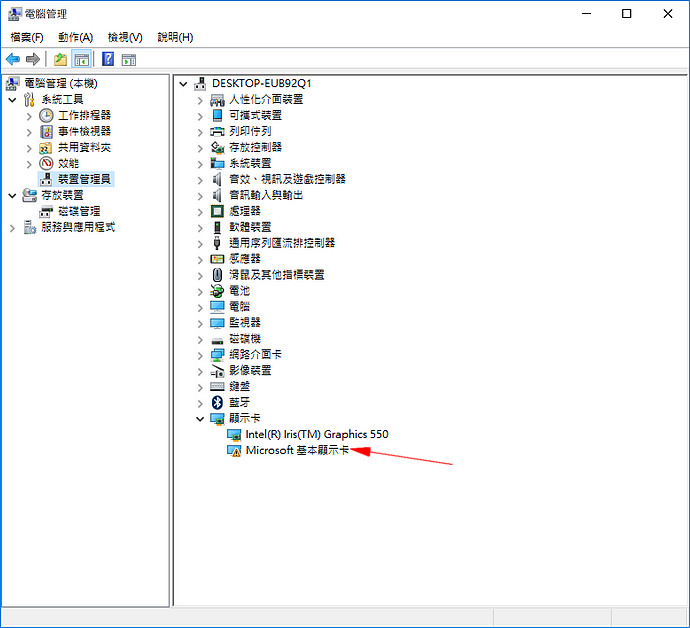Collapse the 顯示卡 display adapters node

point(200,418)
